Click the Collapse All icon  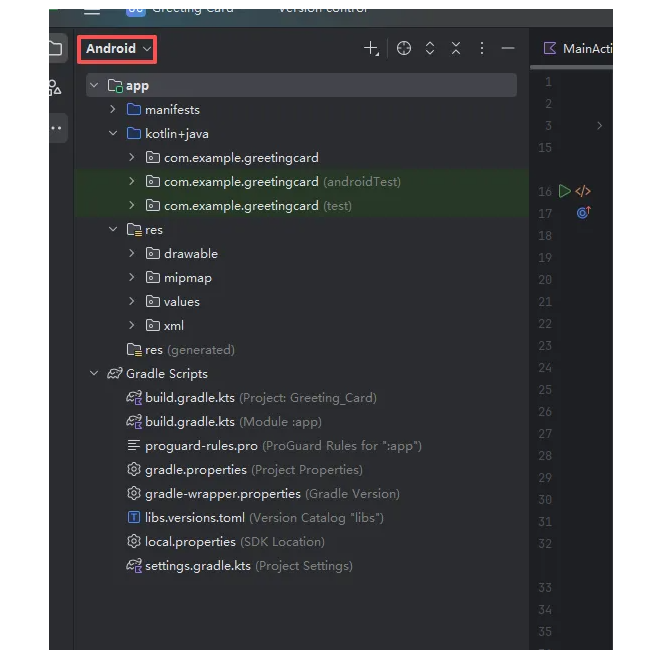point(456,49)
